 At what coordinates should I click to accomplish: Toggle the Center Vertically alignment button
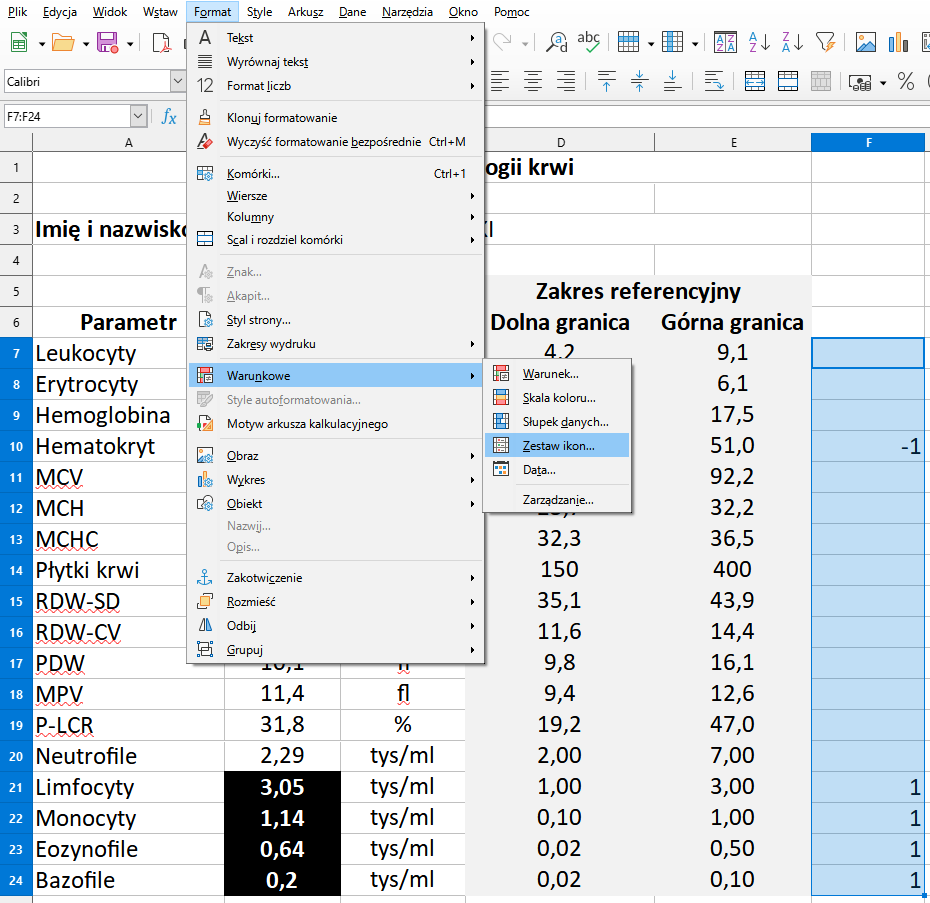click(x=639, y=81)
